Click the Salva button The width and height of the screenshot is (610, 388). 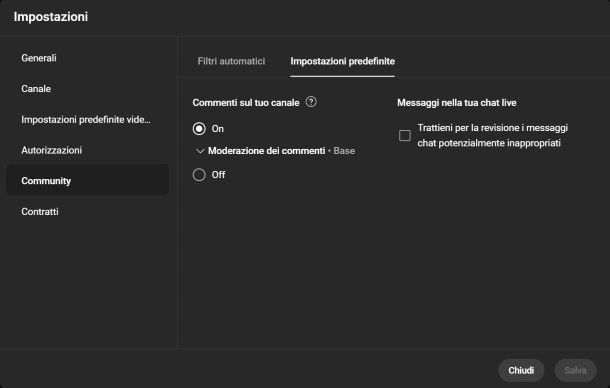(x=575, y=370)
